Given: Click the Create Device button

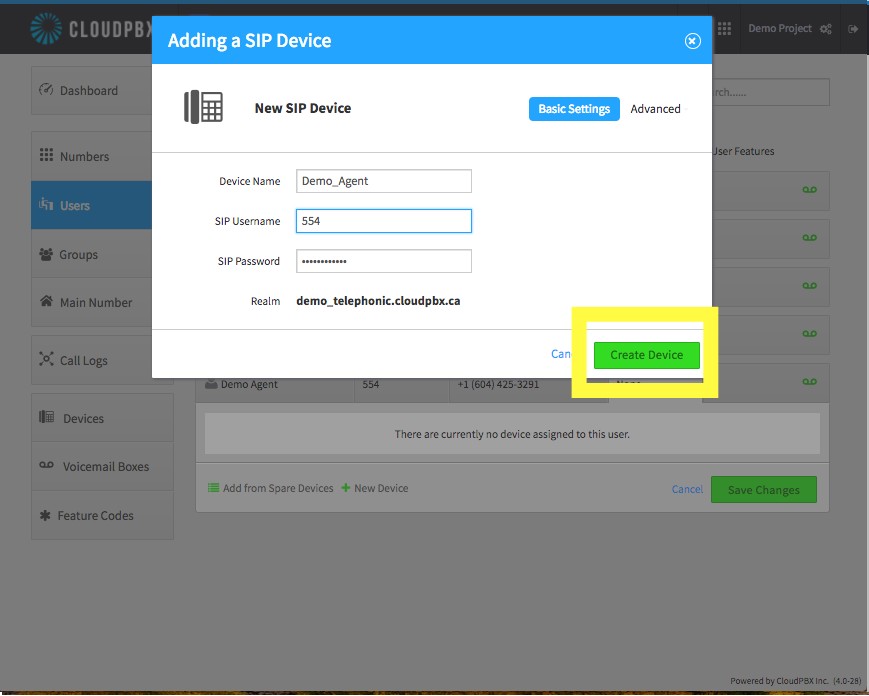Looking at the screenshot, I should tap(647, 355).
